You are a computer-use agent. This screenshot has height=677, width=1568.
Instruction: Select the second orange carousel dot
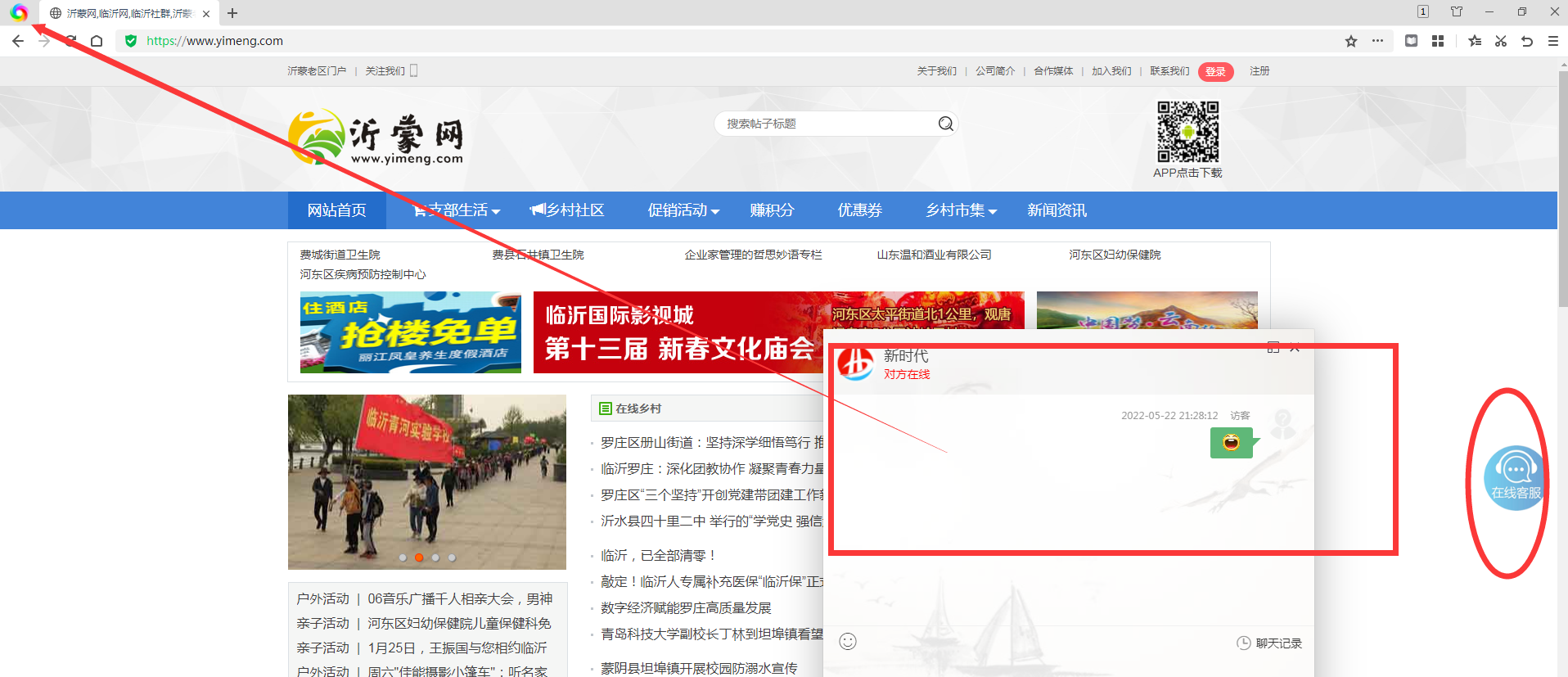(419, 557)
